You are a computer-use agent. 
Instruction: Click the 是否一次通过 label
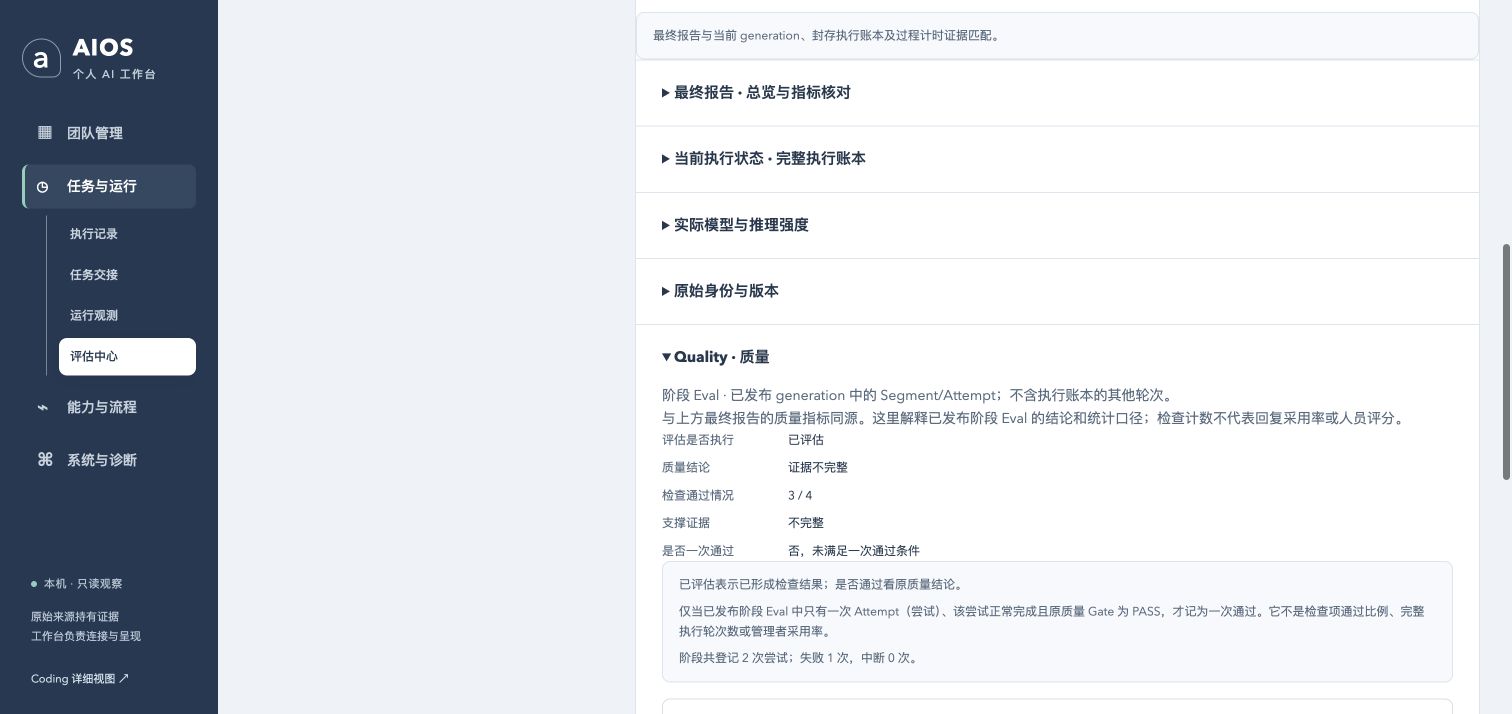[698, 551]
